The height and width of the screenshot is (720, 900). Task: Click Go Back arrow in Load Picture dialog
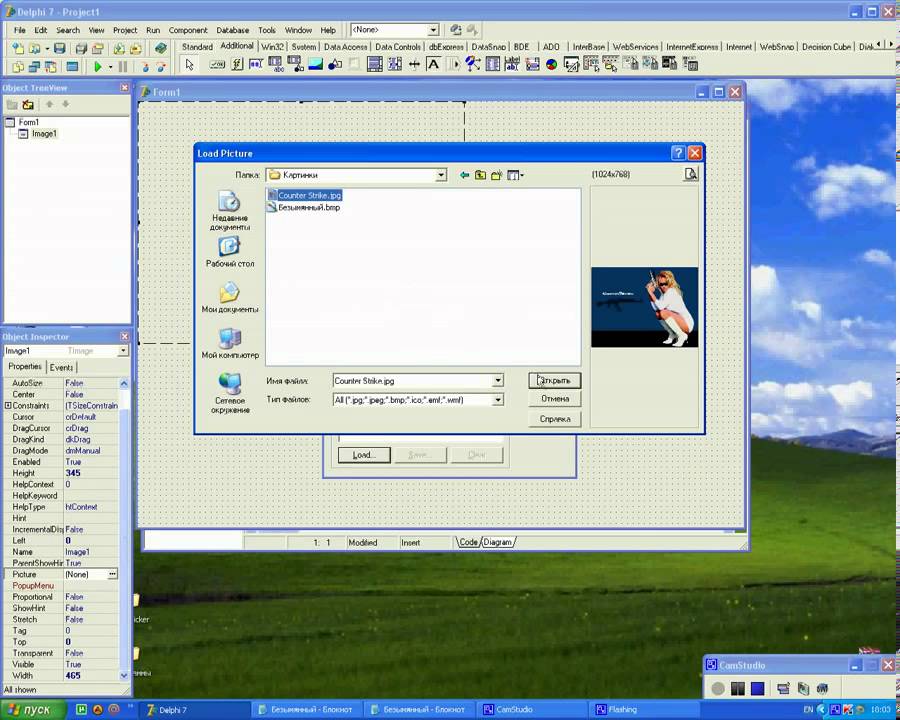464,175
